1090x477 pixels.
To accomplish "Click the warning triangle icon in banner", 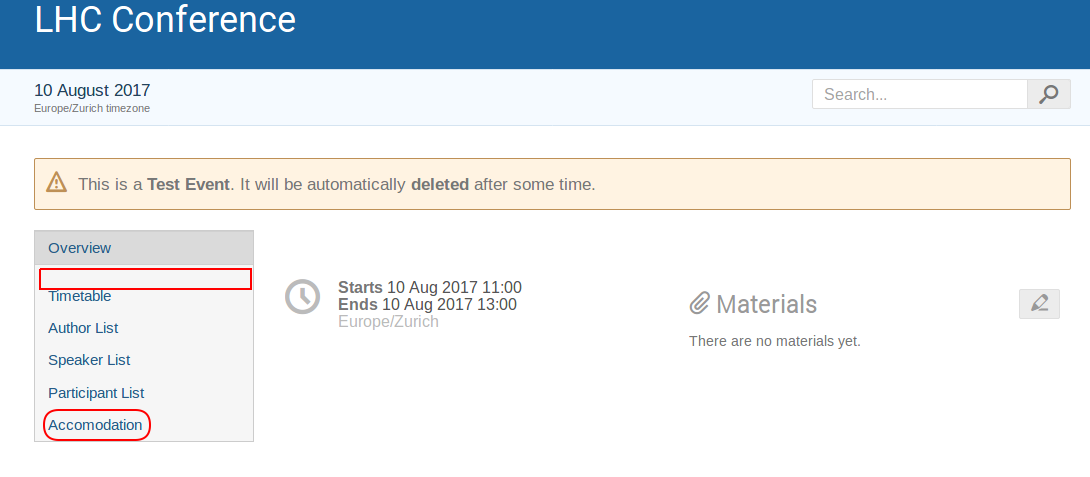I will pyautogui.click(x=56, y=184).
